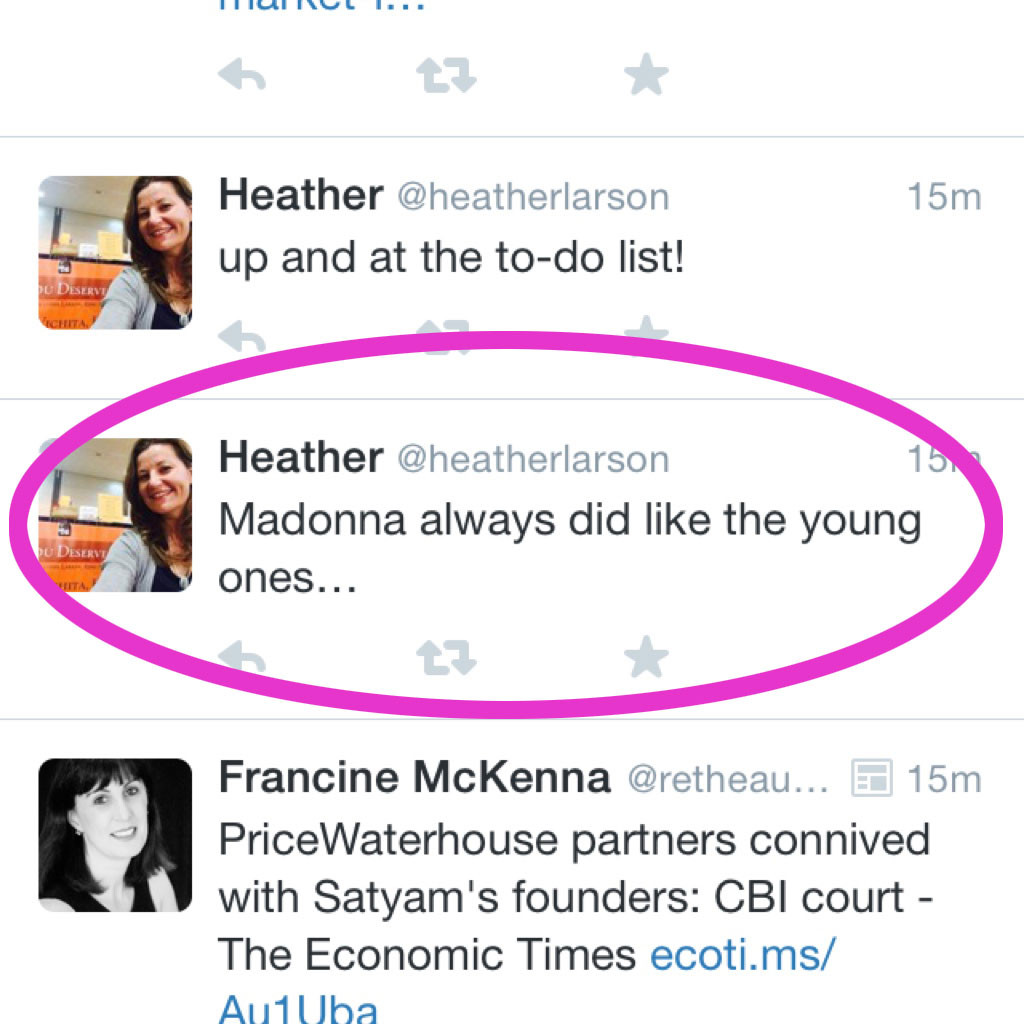Reply to 'up and at the to-do list' tweet
The width and height of the screenshot is (1024, 1024).
242,336
